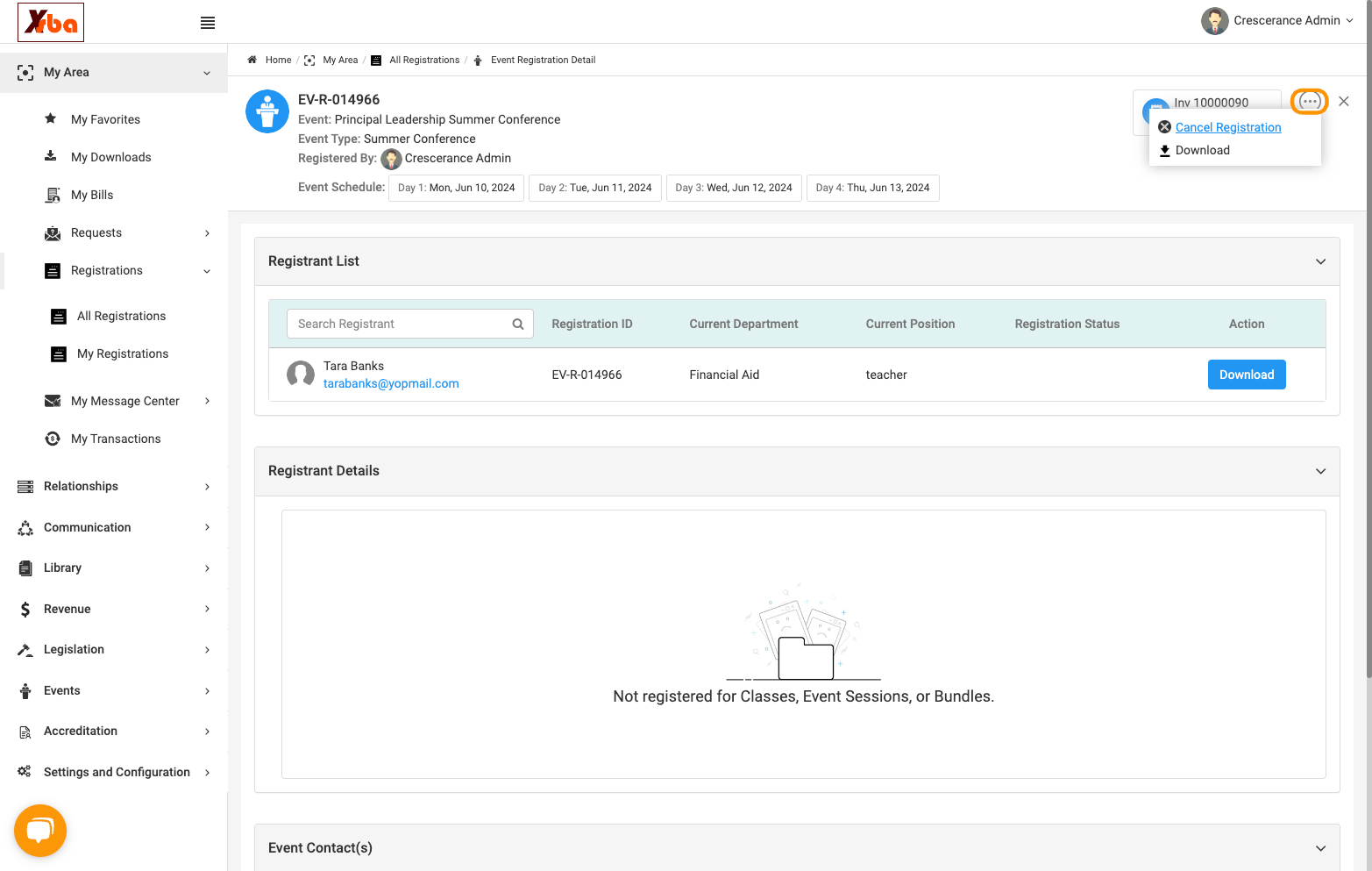This screenshot has width=1372, height=871.
Task: Open My Registrations in sidebar
Action: click(123, 353)
